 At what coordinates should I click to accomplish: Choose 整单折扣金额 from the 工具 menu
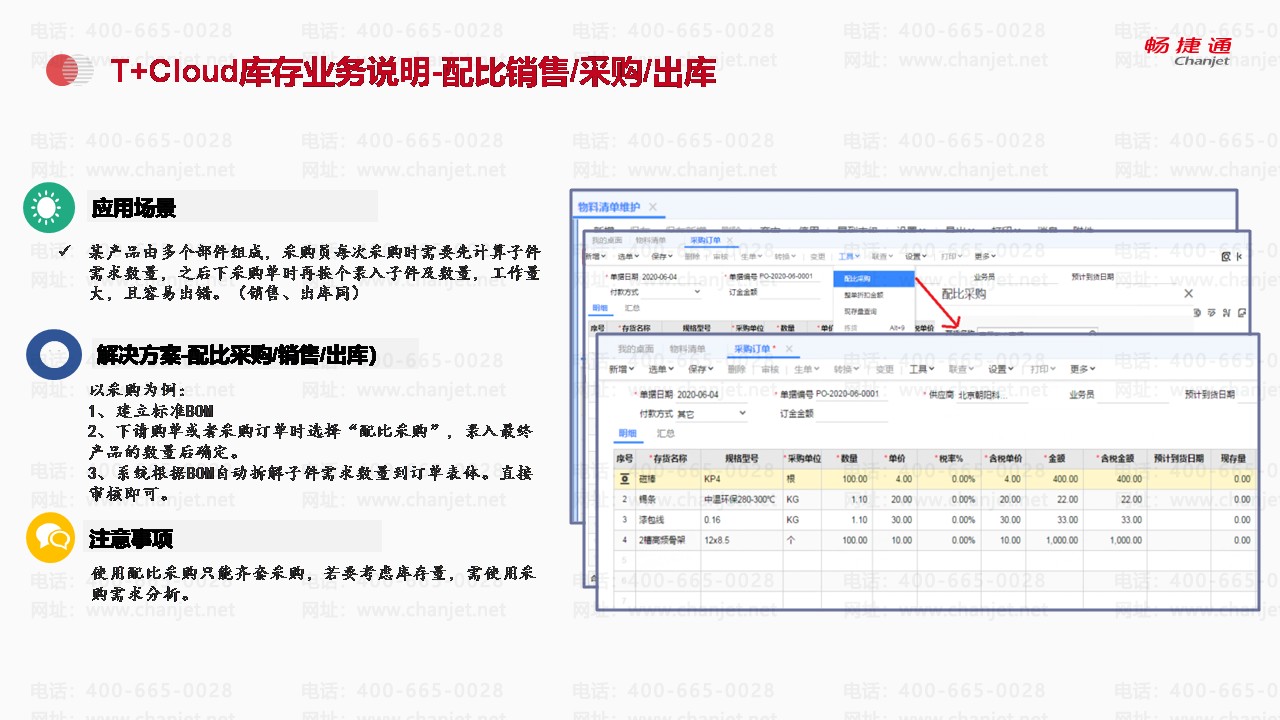click(x=863, y=295)
